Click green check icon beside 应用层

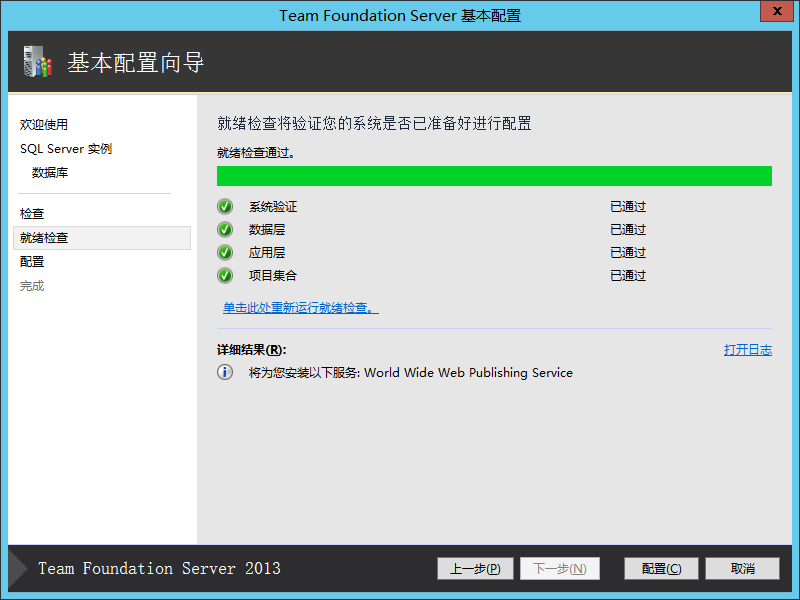224,253
